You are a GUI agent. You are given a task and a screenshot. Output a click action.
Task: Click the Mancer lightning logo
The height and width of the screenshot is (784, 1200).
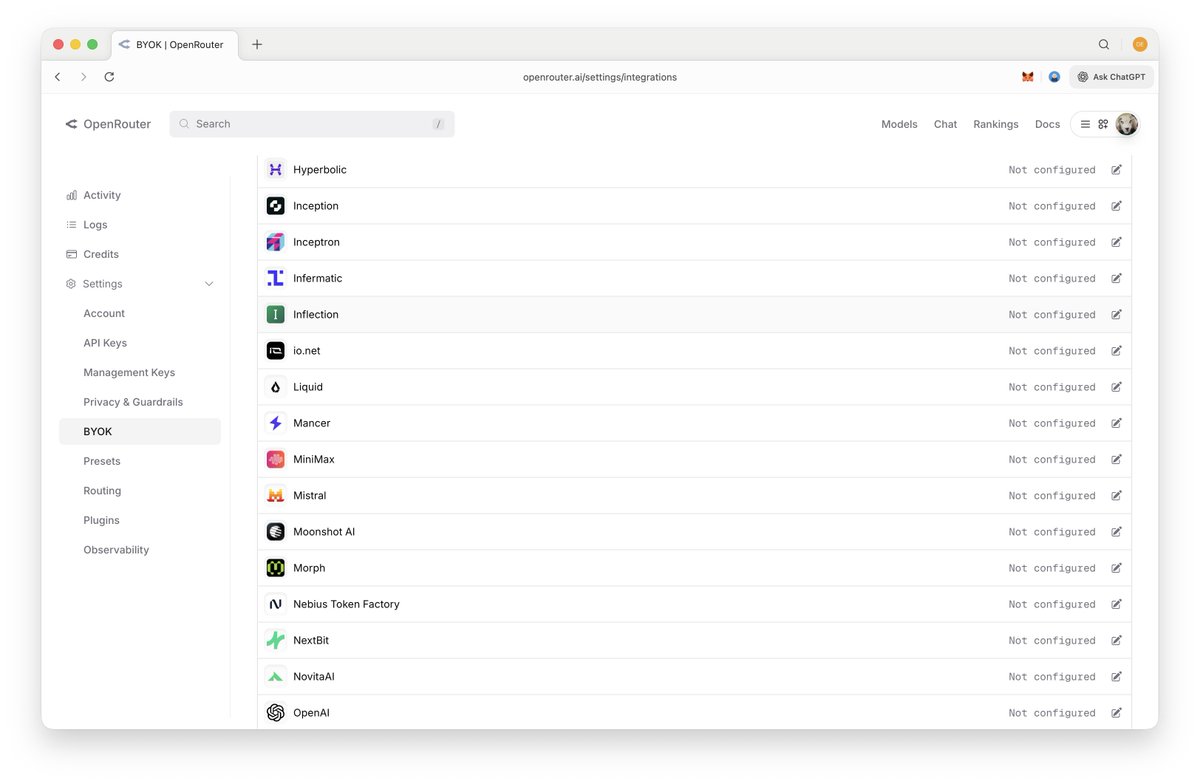coord(276,423)
